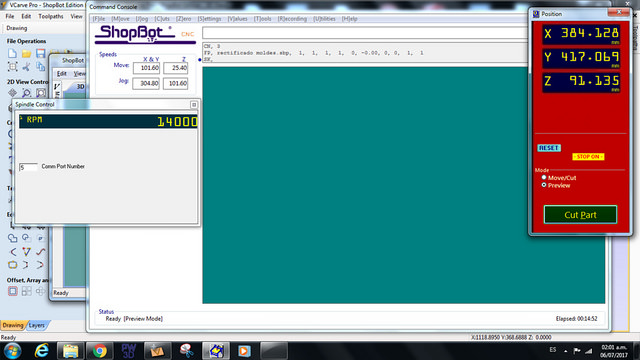
Task: Switch to the ShopBot taskbar icon
Action: pyautogui.click(x=216, y=351)
